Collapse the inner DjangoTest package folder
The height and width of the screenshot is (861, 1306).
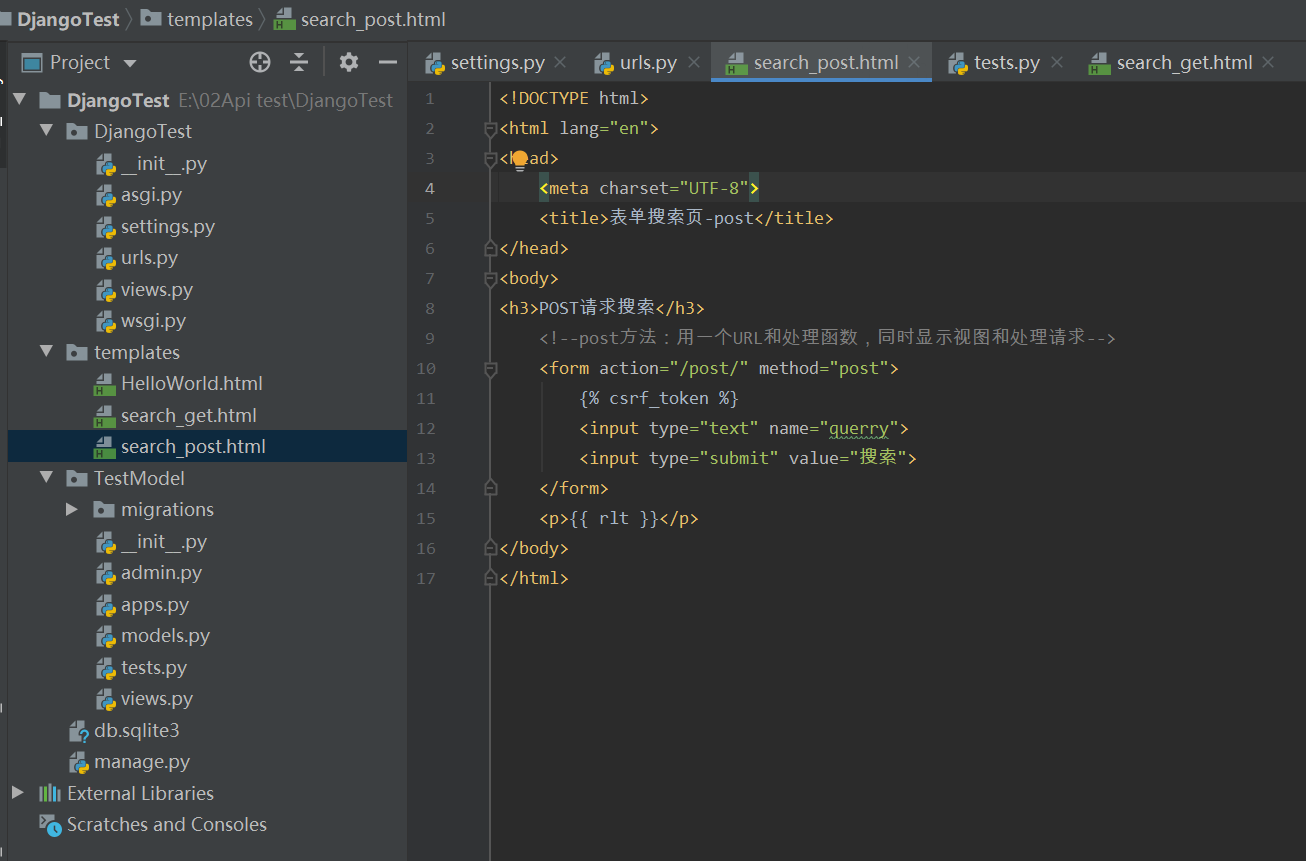pyautogui.click(x=45, y=131)
